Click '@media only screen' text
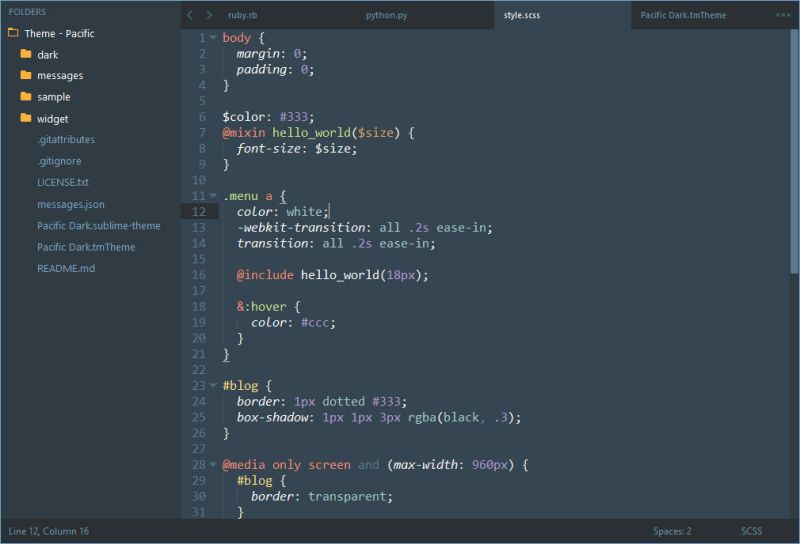This screenshot has width=800, height=544. point(286,464)
